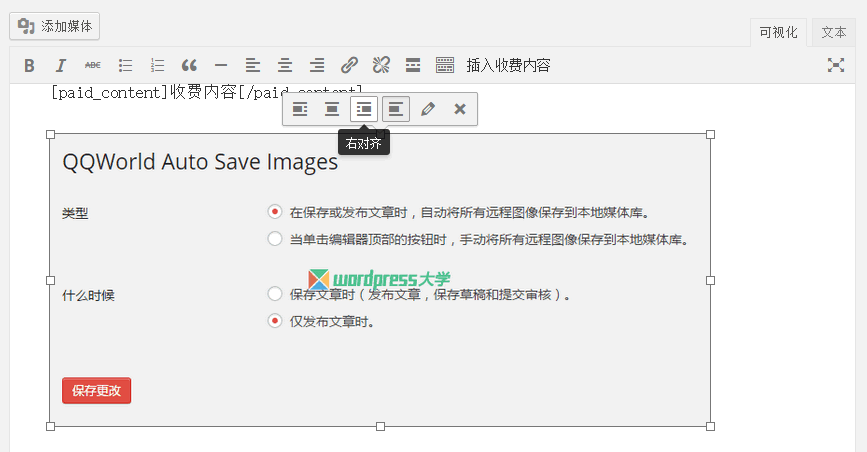
Task: Click the 添加媒体 add media button
Action: (54, 26)
